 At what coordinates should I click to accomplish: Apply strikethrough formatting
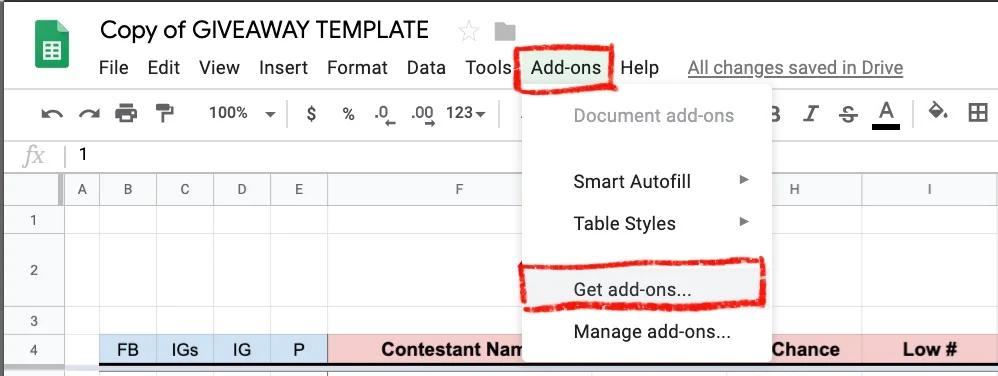848,114
